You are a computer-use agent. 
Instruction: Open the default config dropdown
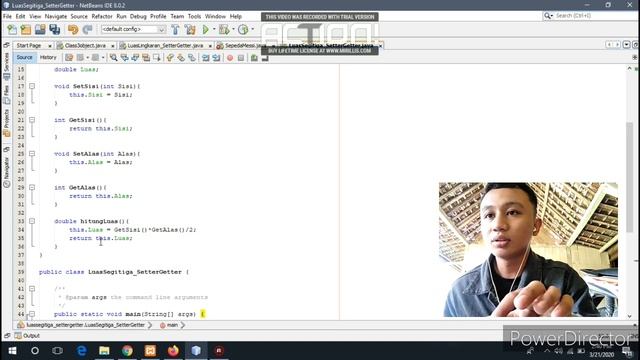[x=133, y=29]
